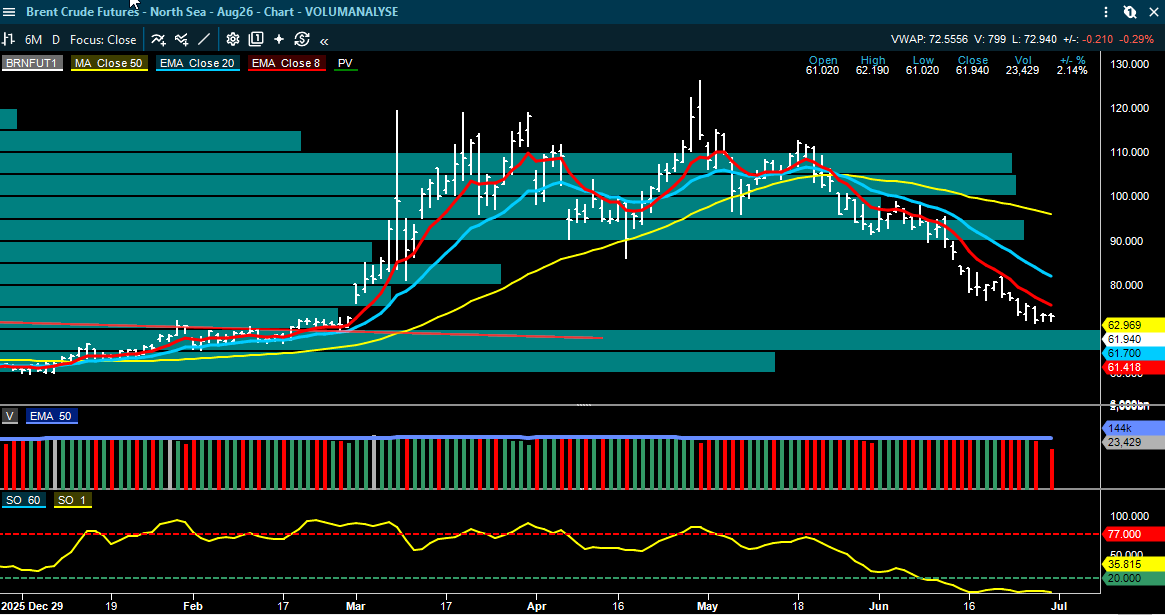Open the hamburger main menu
This screenshot has width=1165, height=615.
coord(10,12)
